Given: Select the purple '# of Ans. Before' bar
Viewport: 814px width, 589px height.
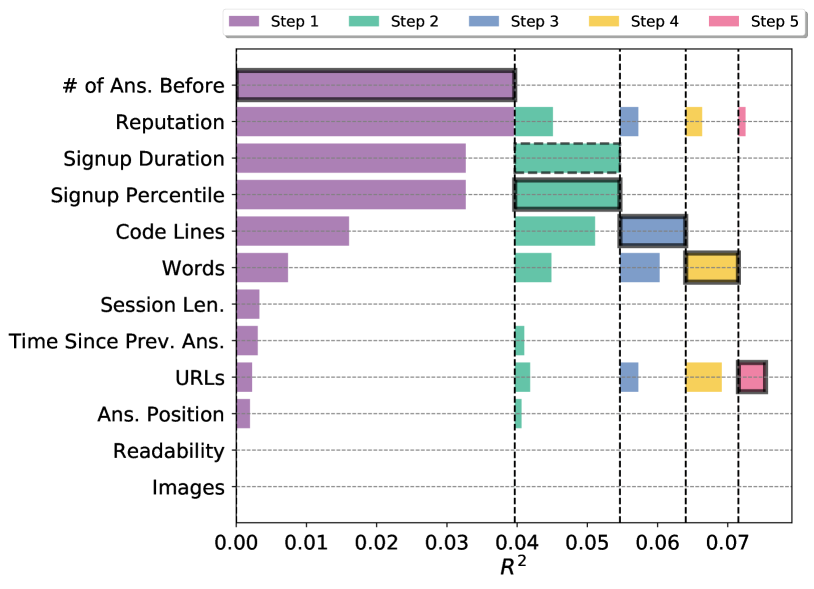Looking at the screenshot, I should click(x=375, y=86).
